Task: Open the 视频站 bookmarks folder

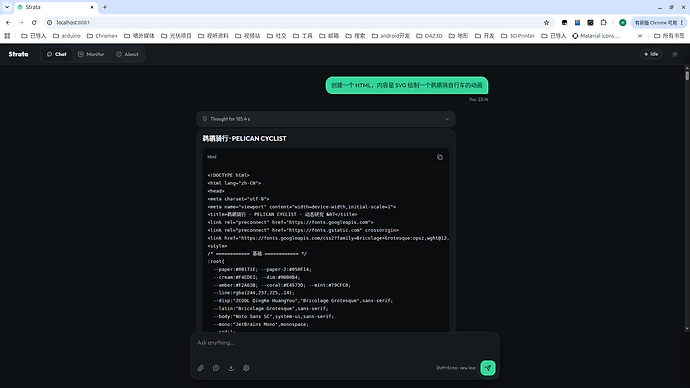Action: (247, 36)
